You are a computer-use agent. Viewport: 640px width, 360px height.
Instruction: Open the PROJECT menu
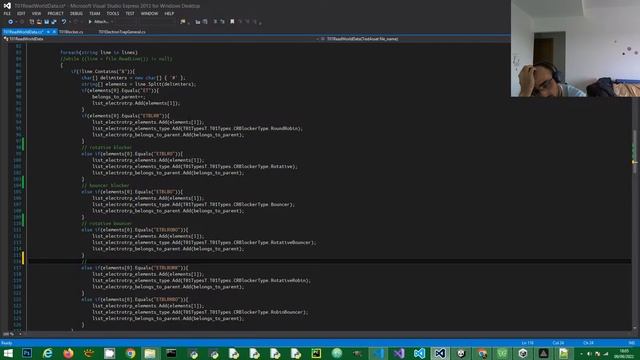point(55,13)
